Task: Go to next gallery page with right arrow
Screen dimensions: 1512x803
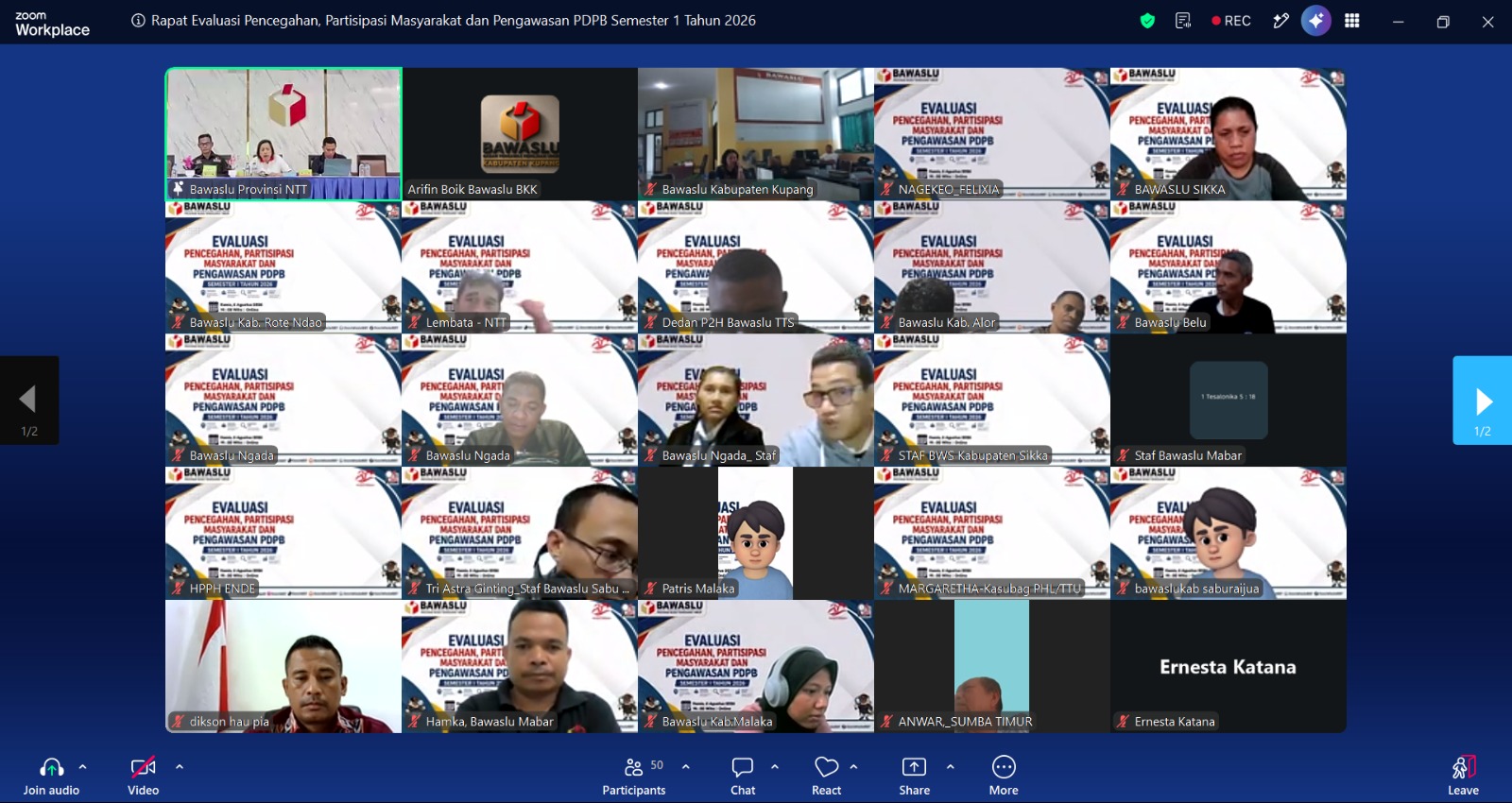Action: point(1483,401)
